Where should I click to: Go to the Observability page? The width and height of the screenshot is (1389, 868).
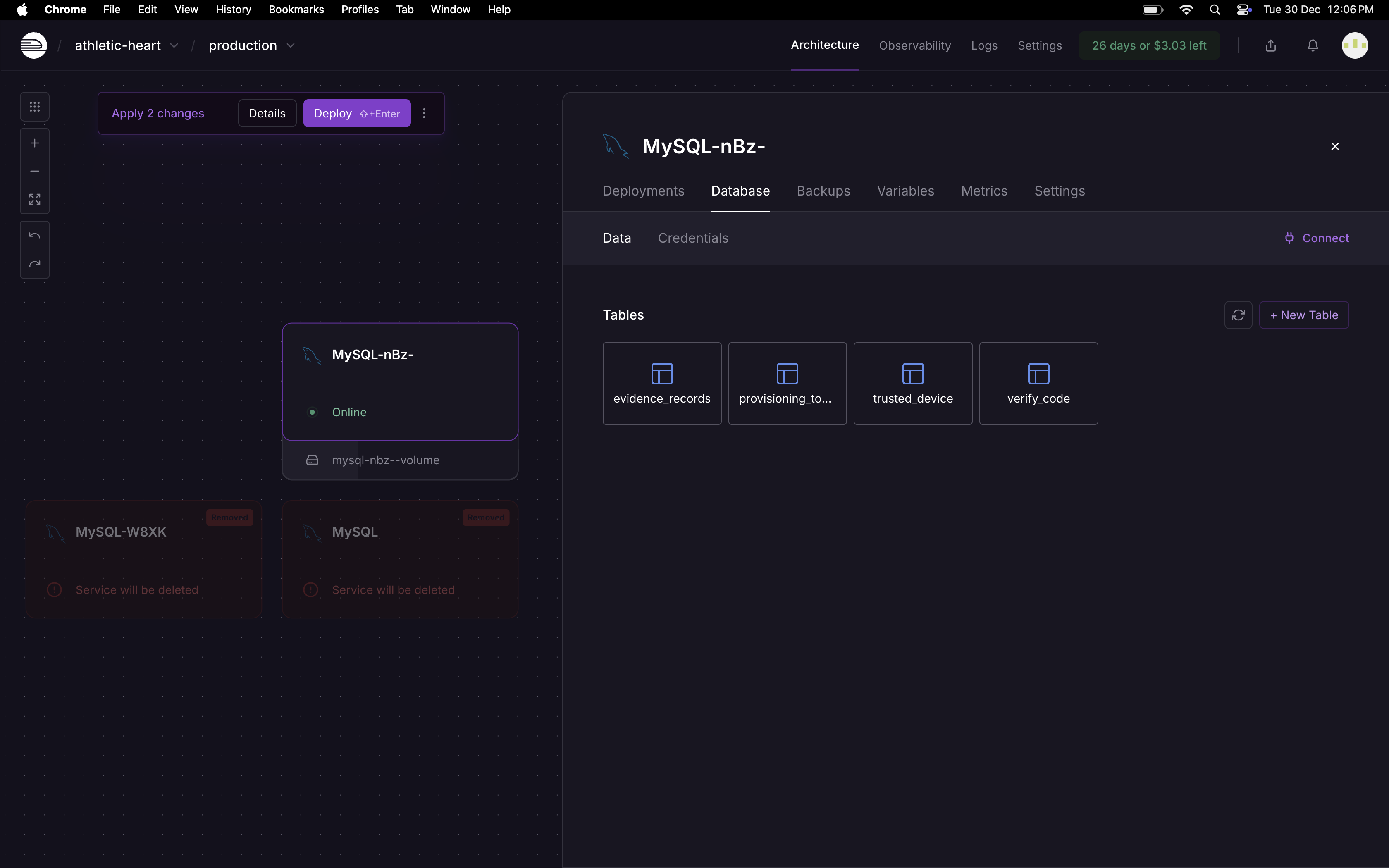(914, 45)
